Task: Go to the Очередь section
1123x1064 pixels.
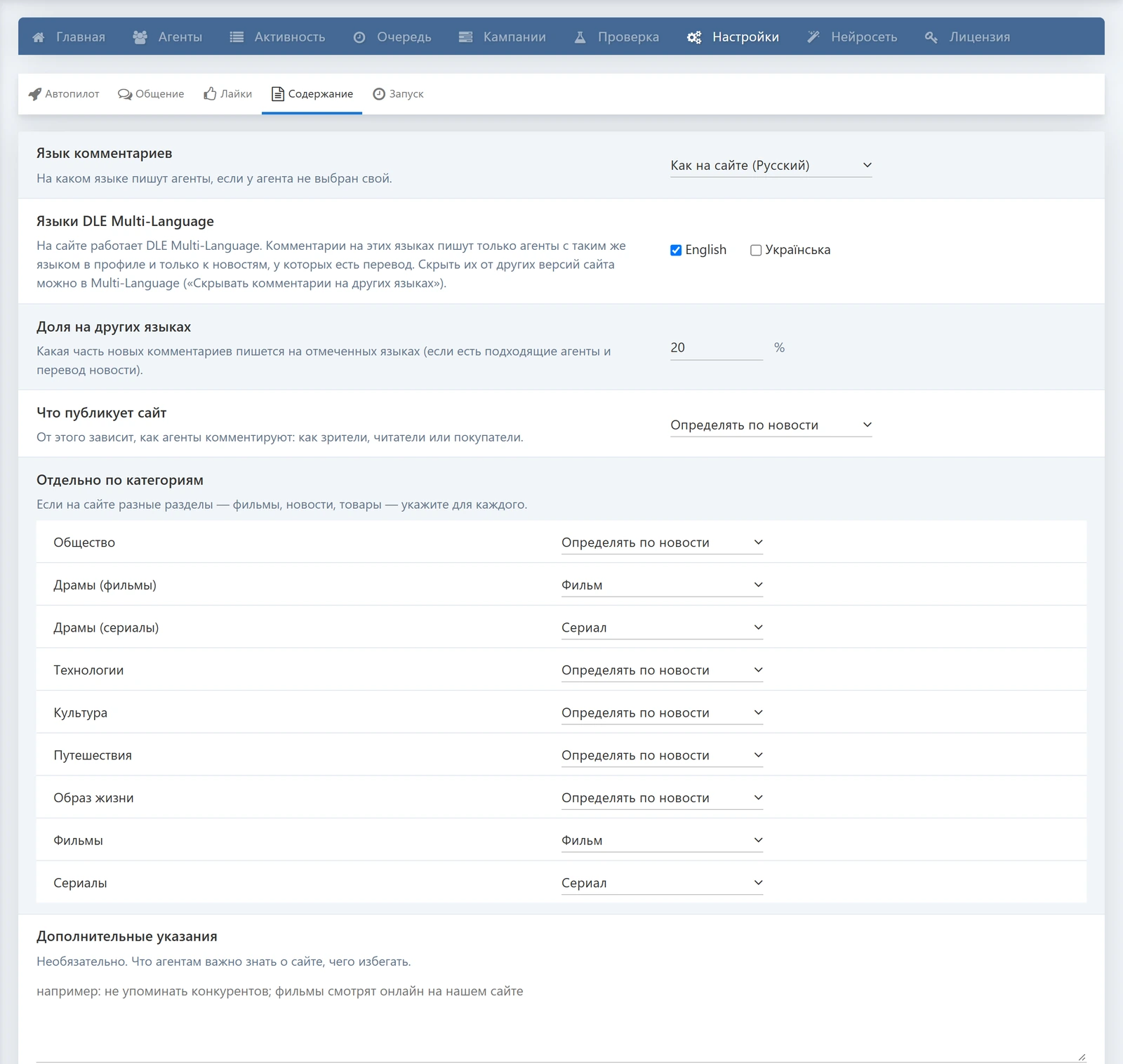Action: click(392, 37)
